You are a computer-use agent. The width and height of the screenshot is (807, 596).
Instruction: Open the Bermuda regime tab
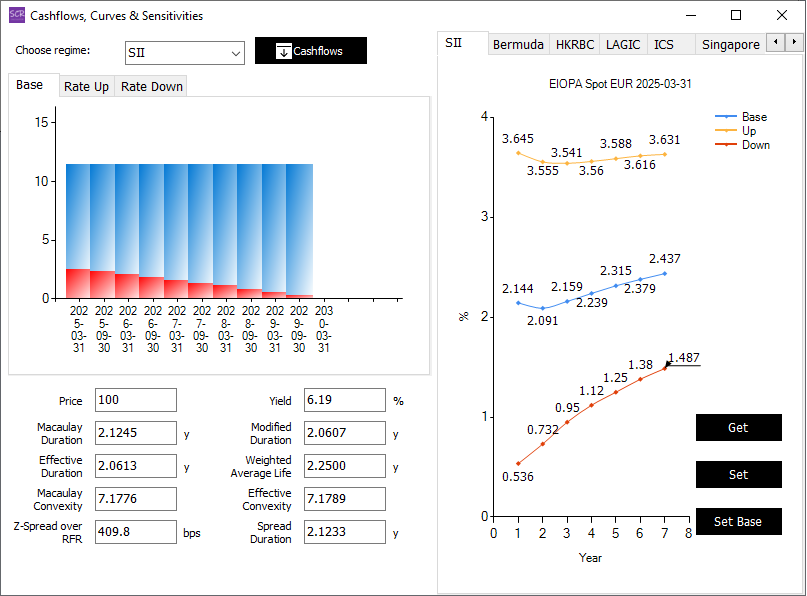(518, 45)
